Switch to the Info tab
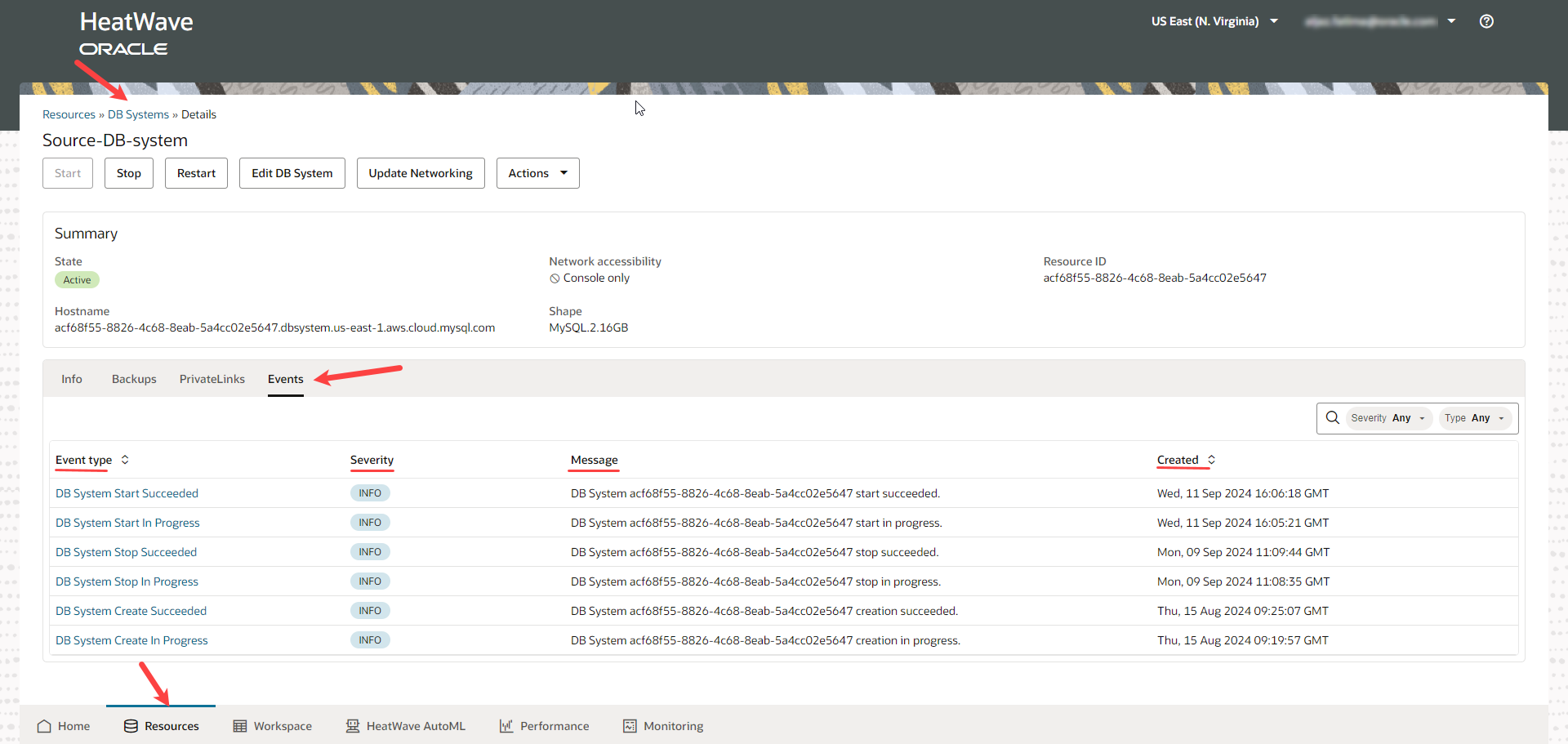Viewport: 1568px width, 744px height. coord(72,379)
